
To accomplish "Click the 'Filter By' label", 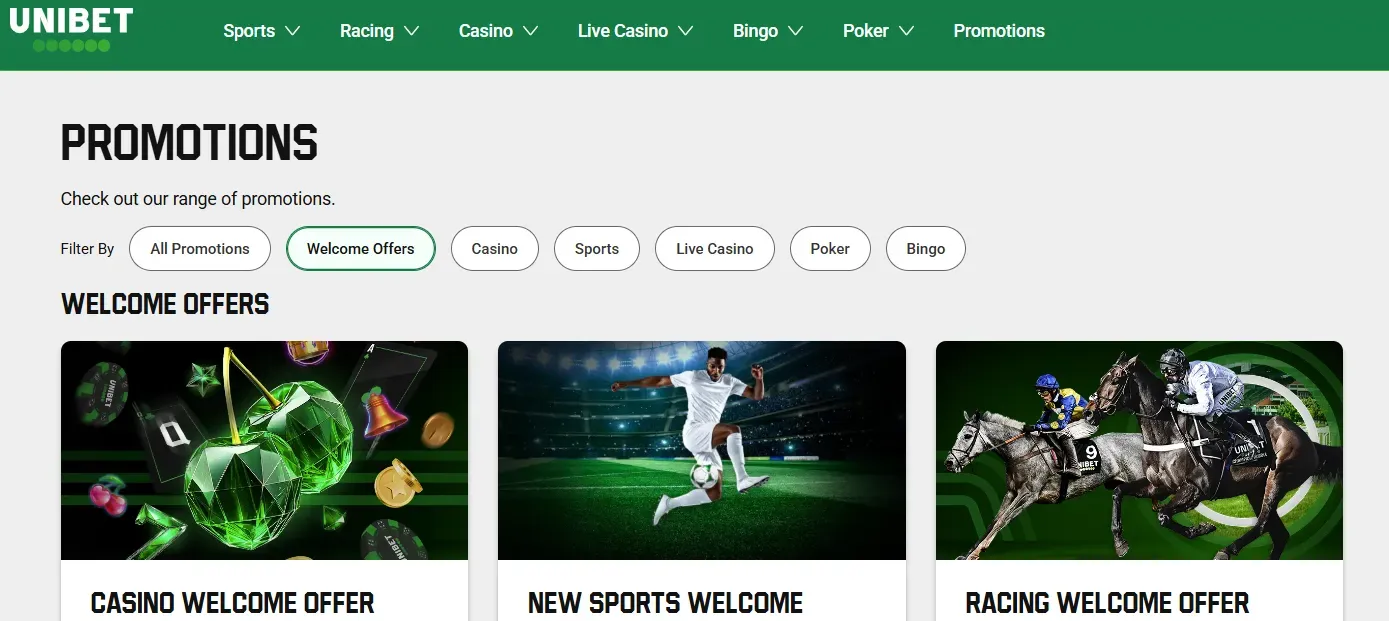I will [88, 249].
